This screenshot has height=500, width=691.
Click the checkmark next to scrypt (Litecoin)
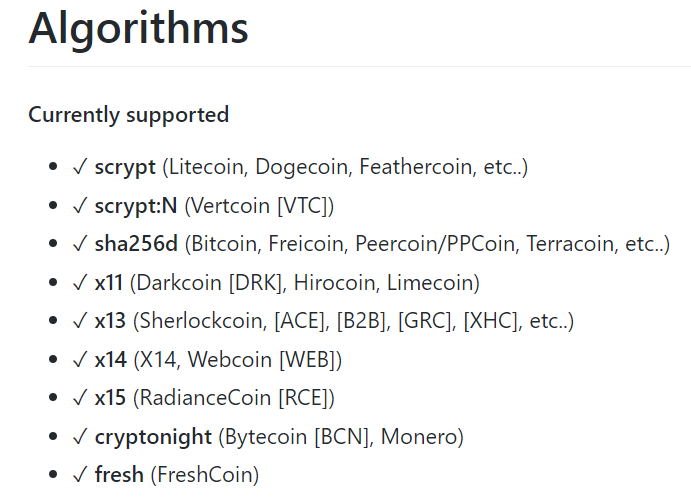tap(80, 167)
